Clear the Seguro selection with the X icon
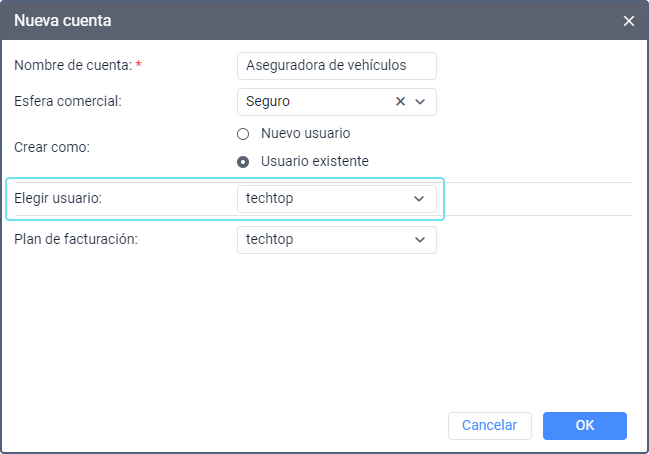This screenshot has width=649, height=454. (x=401, y=101)
